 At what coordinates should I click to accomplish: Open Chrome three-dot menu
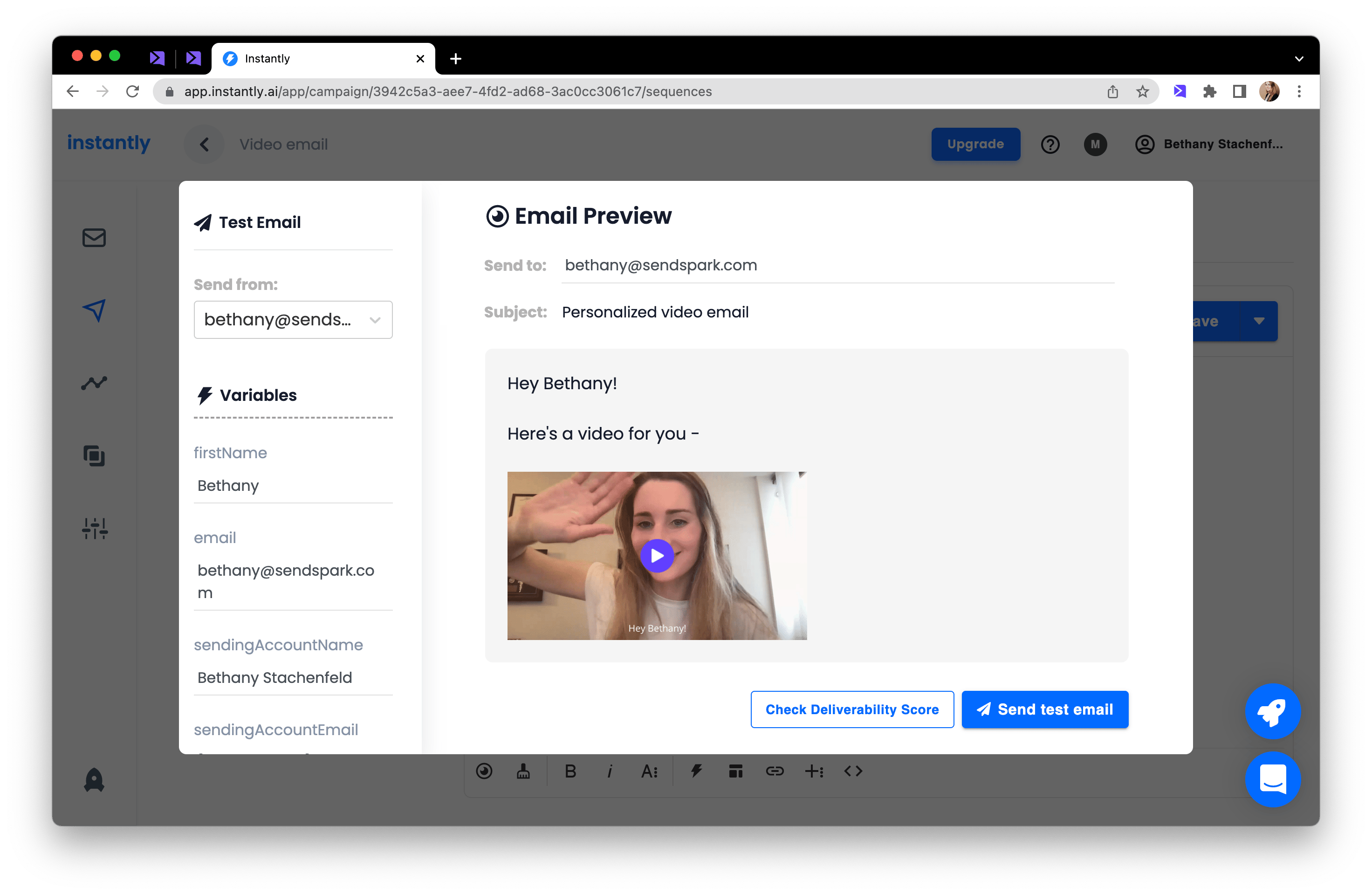[1299, 91]
